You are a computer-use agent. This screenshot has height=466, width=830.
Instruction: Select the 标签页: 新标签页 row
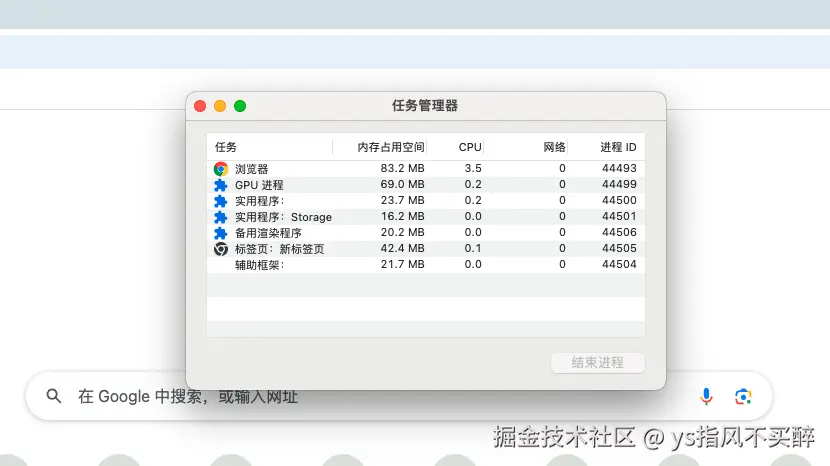pos(426,248)
